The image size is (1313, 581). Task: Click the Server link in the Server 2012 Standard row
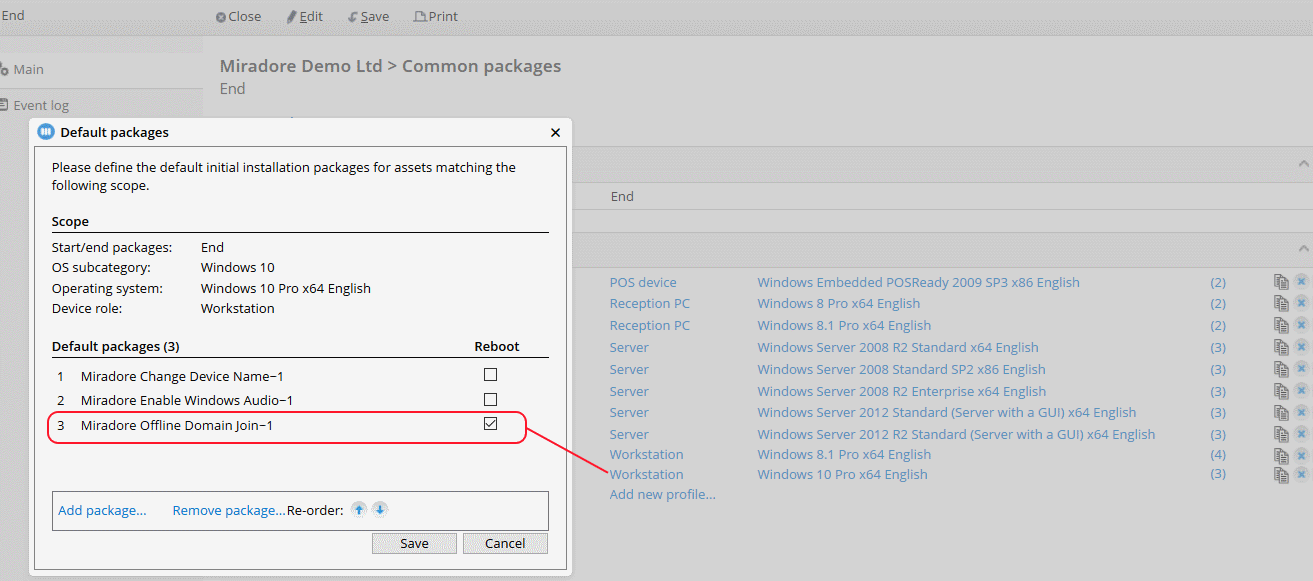click(x=629, y=412)
